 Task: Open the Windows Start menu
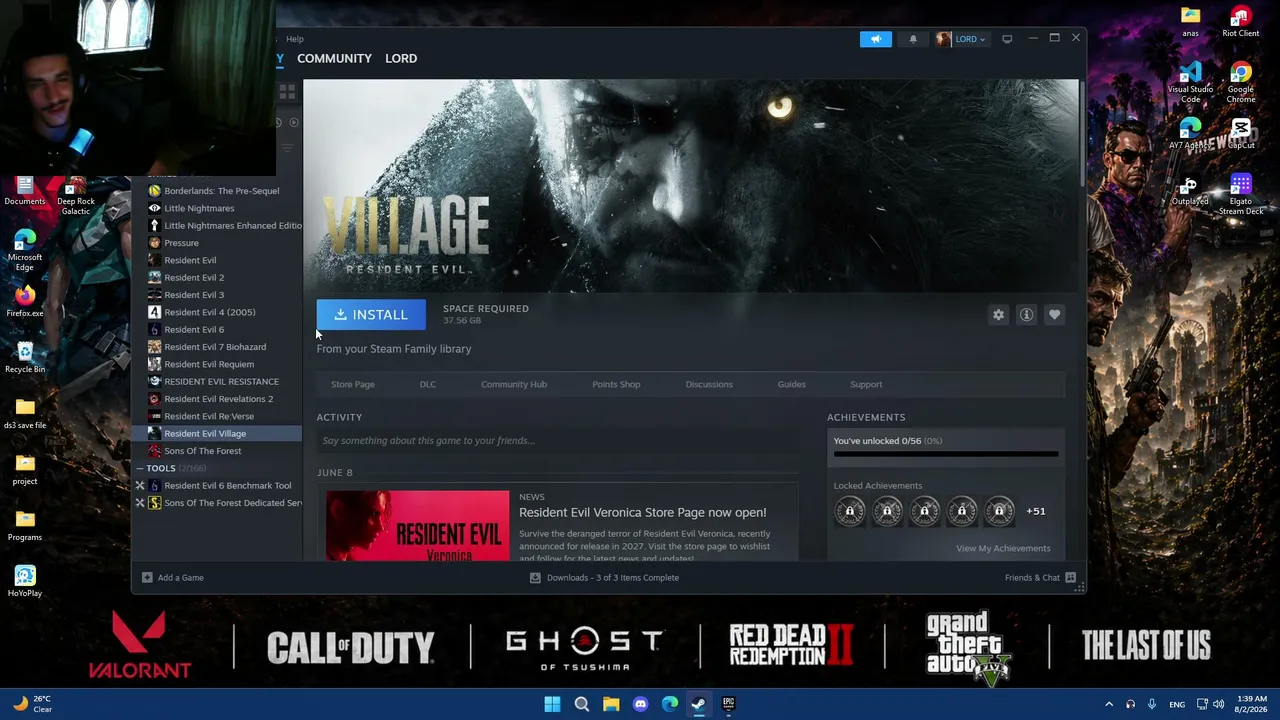click(552, 704)
